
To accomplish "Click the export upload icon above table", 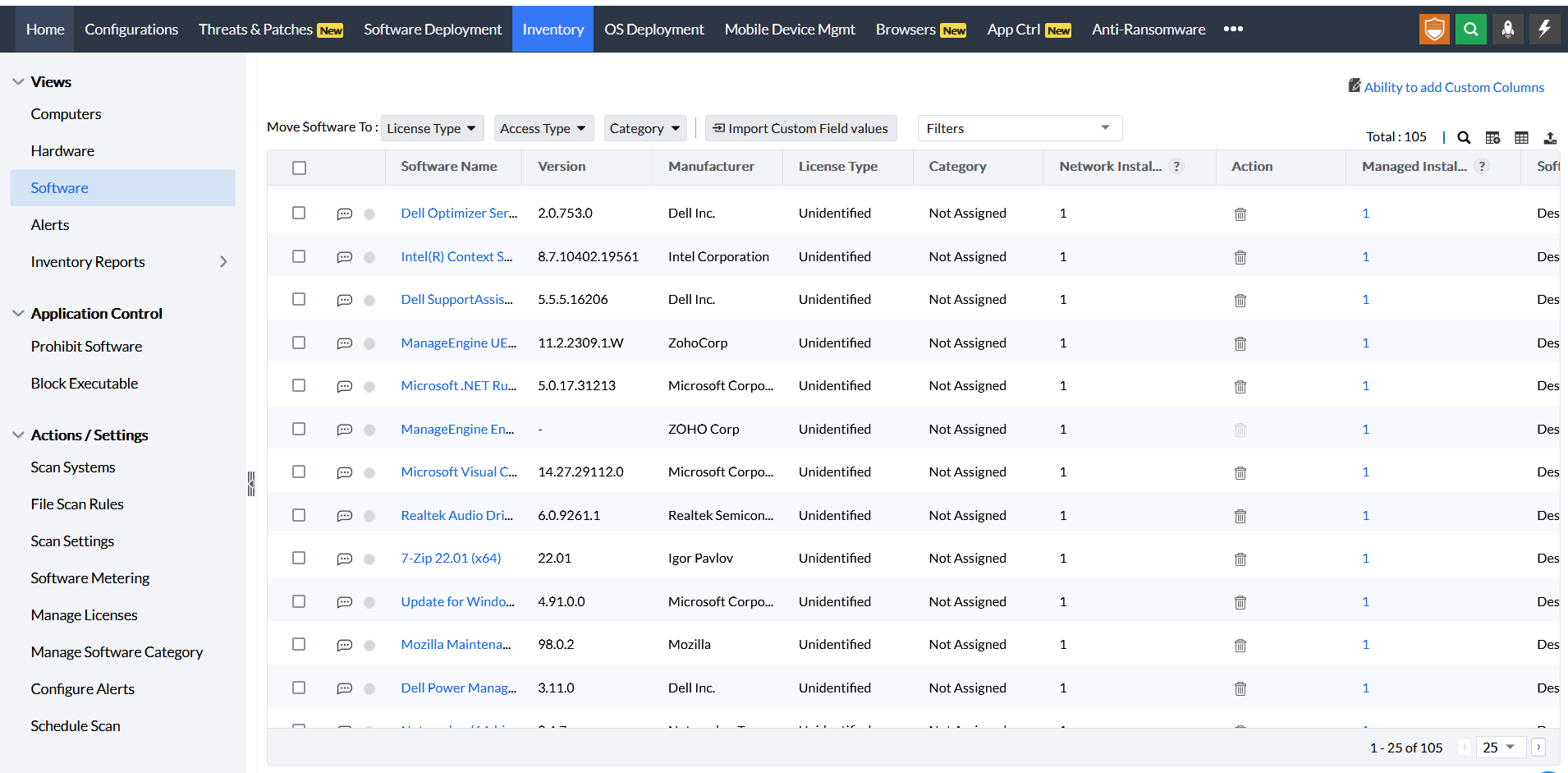I will pyautogui.click(x=1550, y=138).
